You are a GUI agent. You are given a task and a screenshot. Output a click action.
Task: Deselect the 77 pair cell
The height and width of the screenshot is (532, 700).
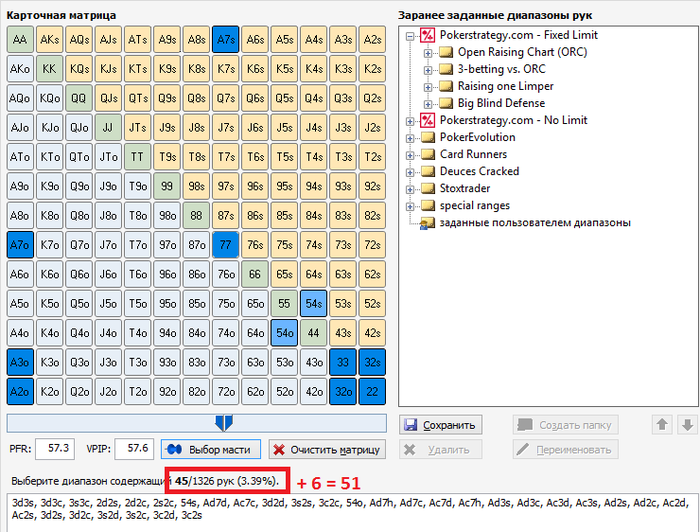(225, 245)
